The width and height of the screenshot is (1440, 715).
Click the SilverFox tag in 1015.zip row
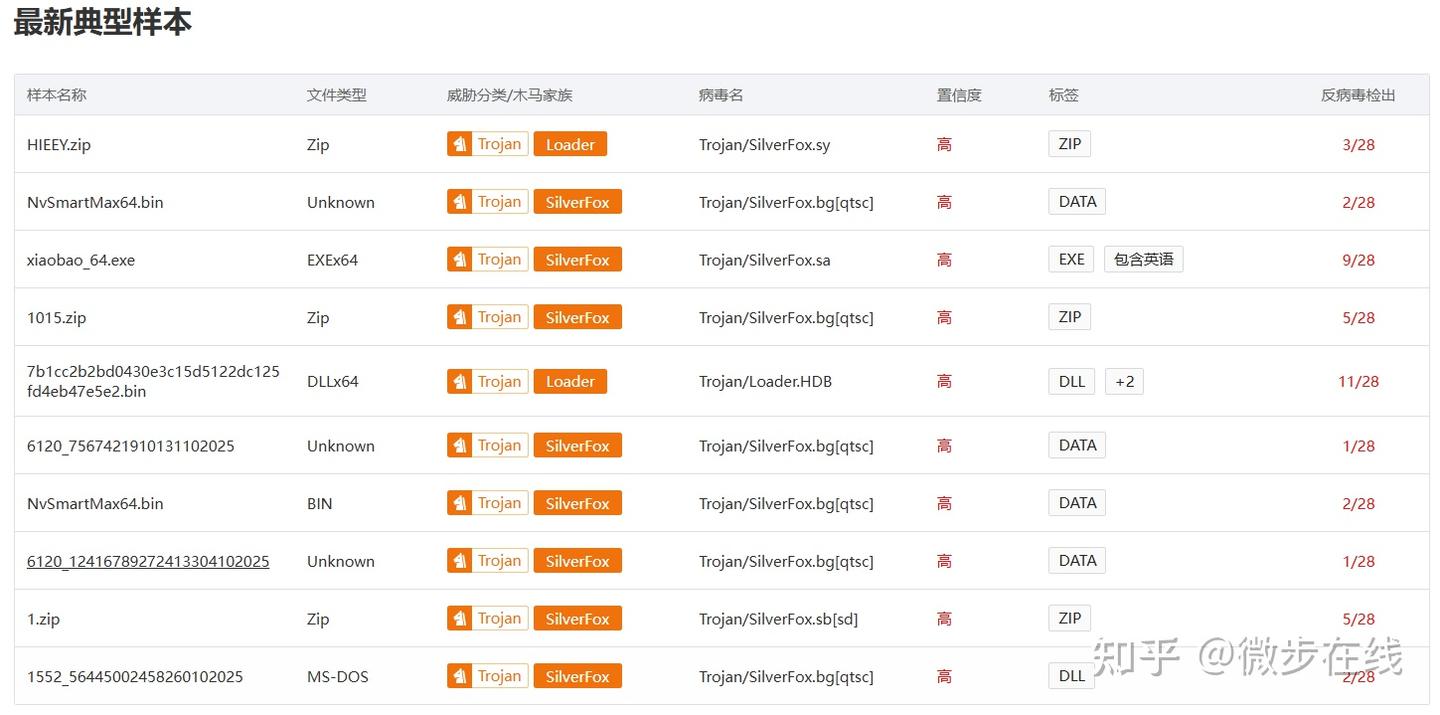(577, 317)
